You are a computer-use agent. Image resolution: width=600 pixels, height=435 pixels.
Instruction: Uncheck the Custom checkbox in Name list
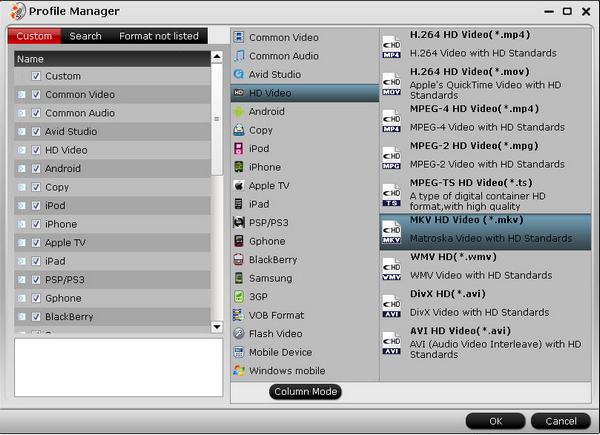(x=36, y=76)
